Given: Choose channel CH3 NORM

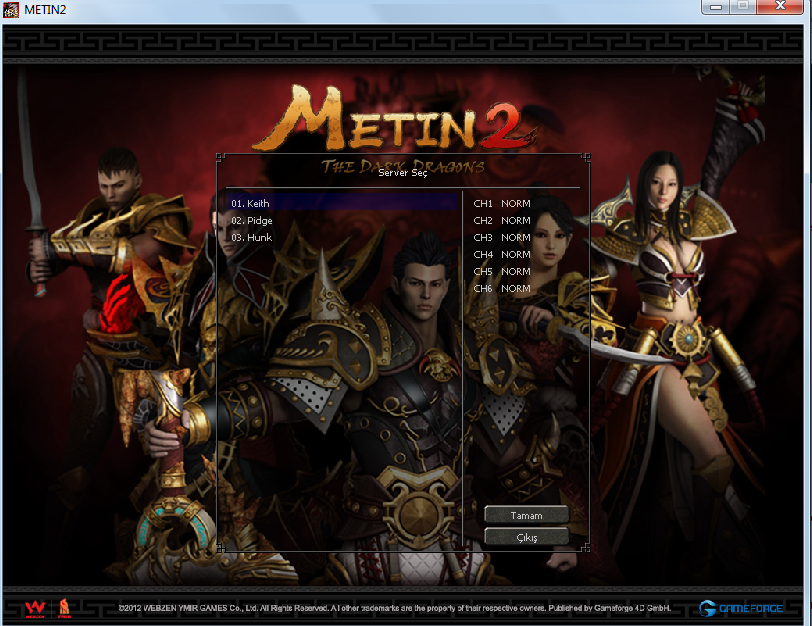Looking at the screenshot, I should (x=502, y=238).
